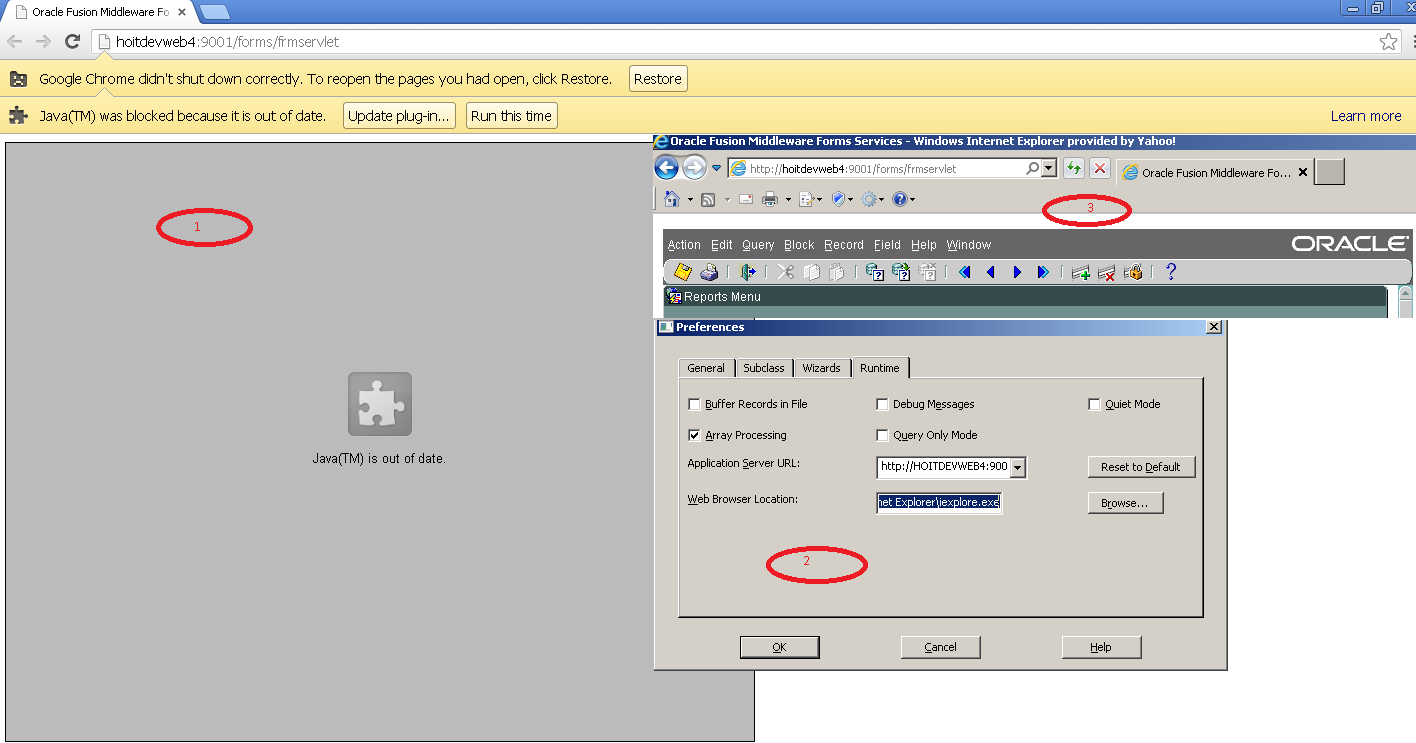The height and width of the screenshot is (743, 1416).
Task: Click the Chrome Reload button
Action: click(72, 41)
